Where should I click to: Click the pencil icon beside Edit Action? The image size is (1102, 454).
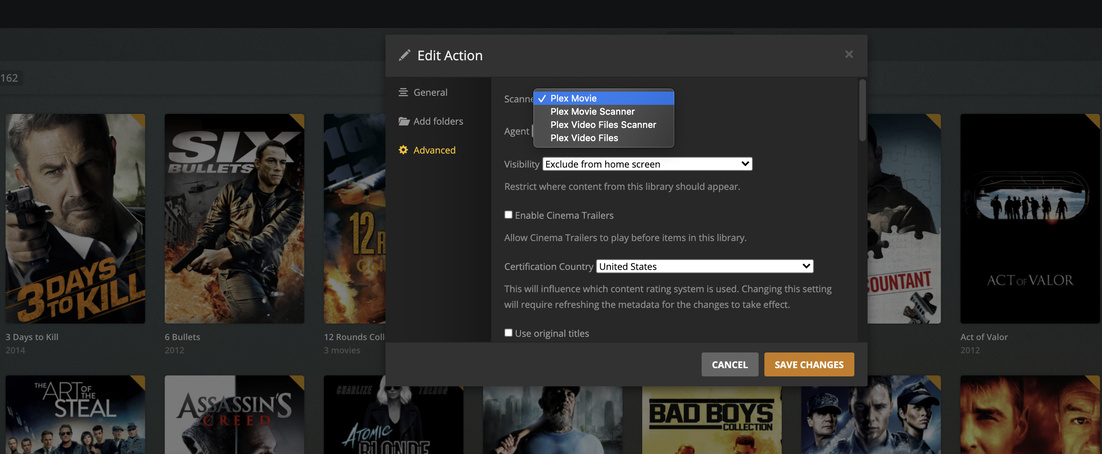404,56
